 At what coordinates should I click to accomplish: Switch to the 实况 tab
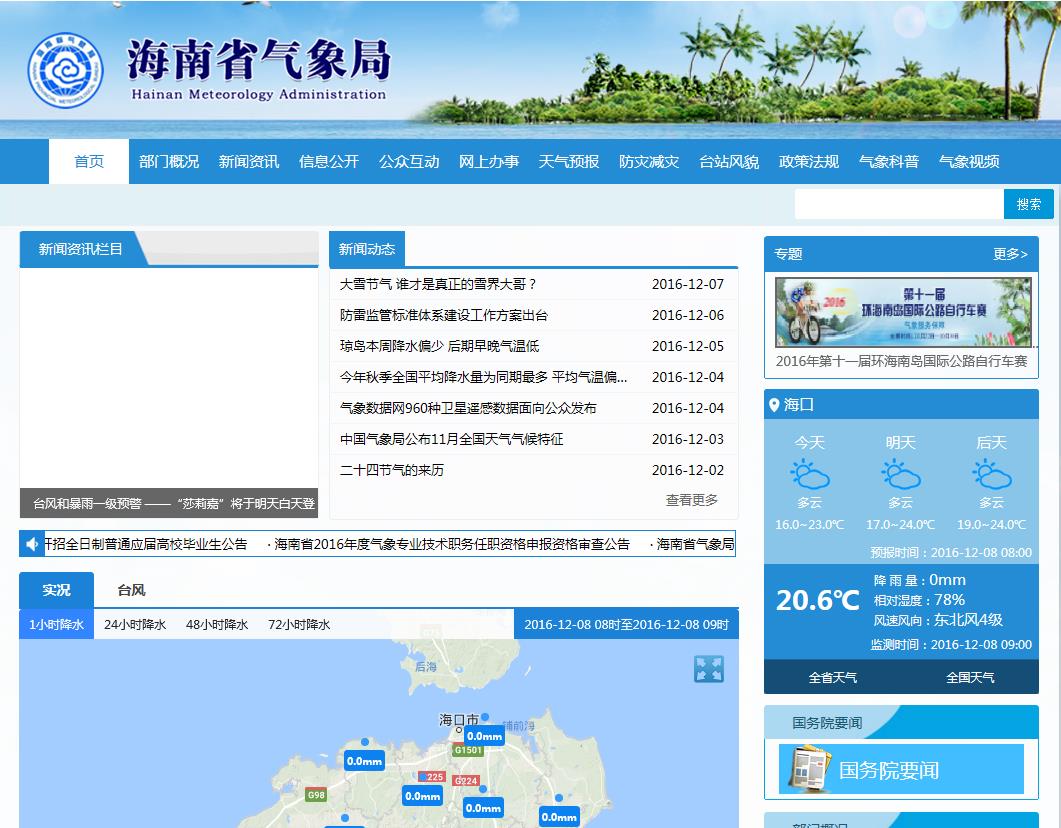(56, 590)
